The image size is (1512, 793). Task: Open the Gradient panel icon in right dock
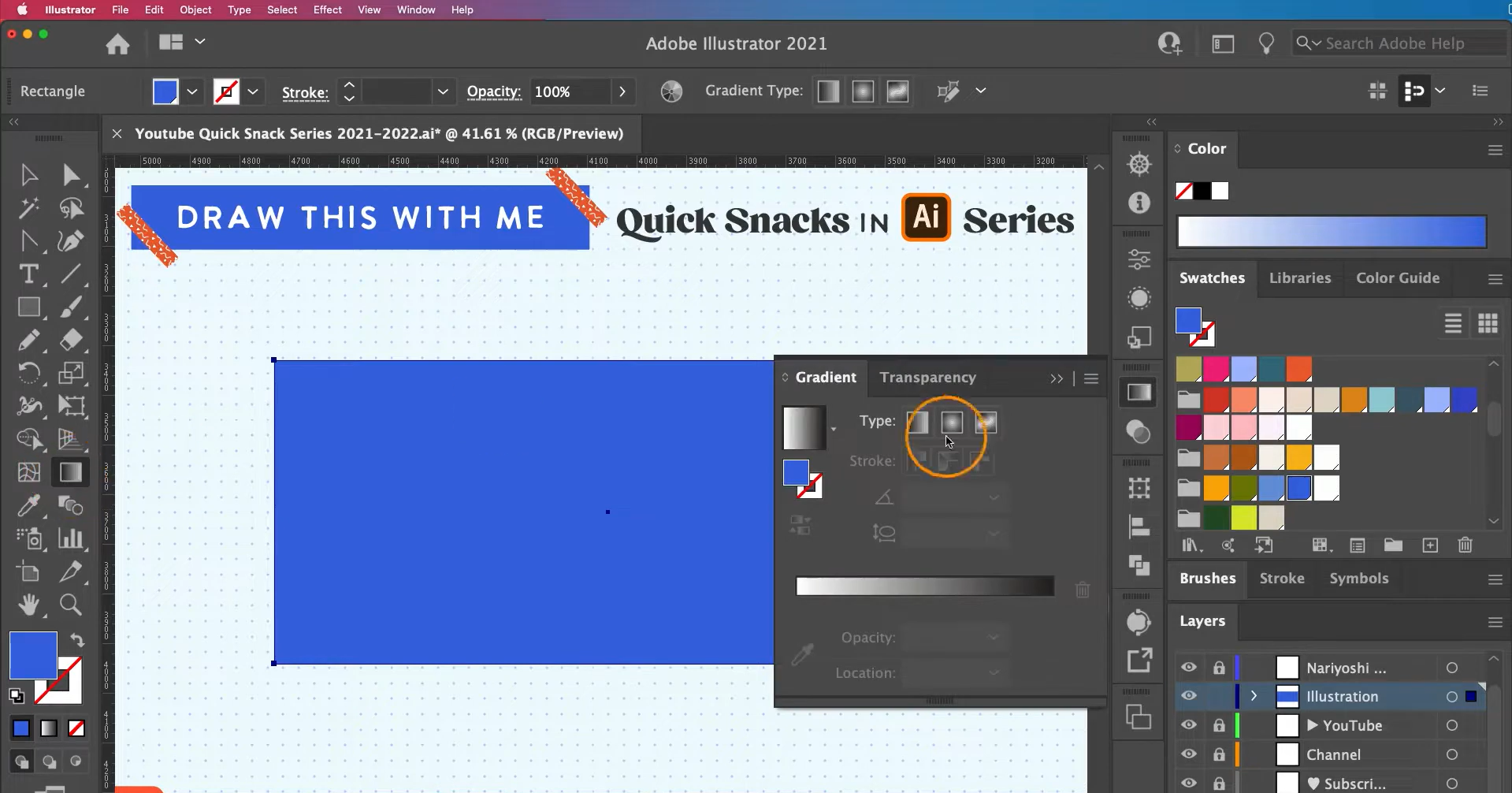pyautogui.click(x=1139, y=393)
